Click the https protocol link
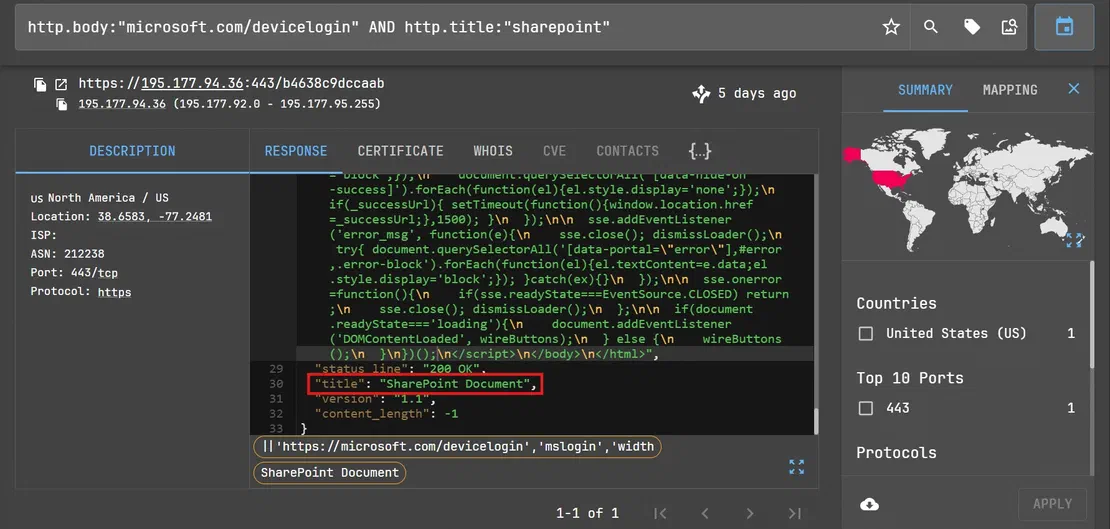 115,292
